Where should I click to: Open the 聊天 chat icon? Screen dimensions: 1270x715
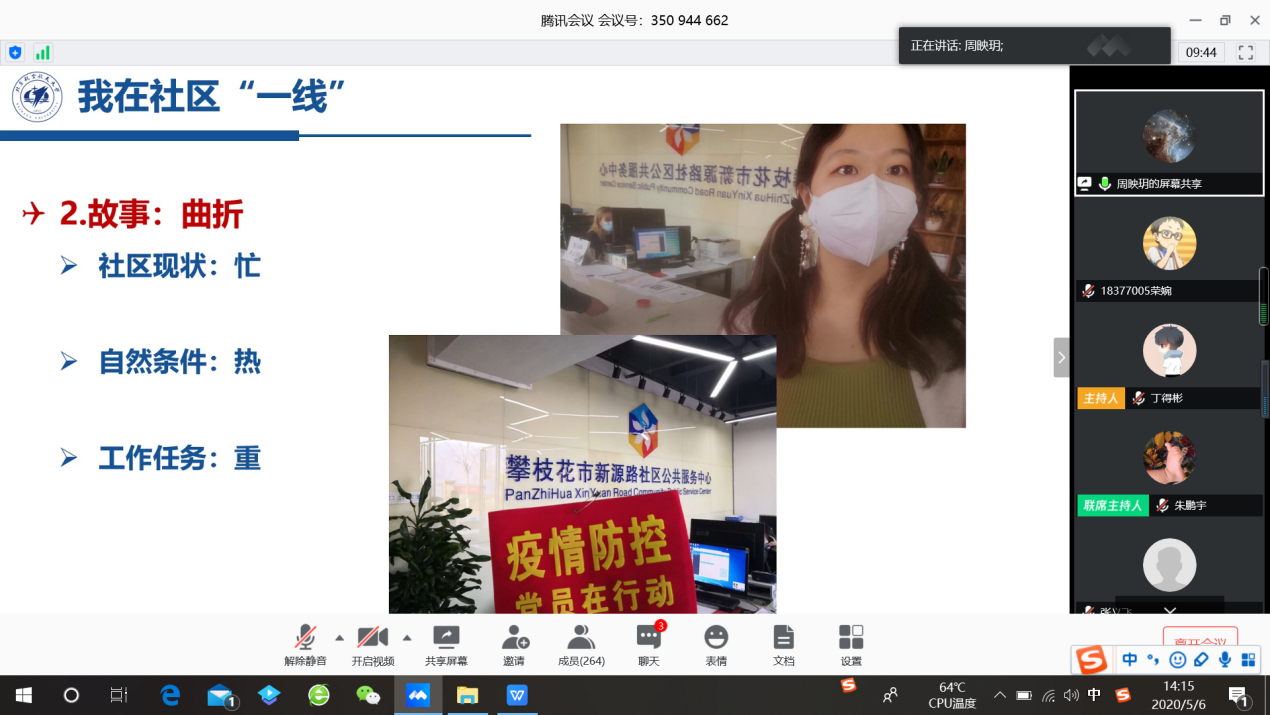coord(649,643)
